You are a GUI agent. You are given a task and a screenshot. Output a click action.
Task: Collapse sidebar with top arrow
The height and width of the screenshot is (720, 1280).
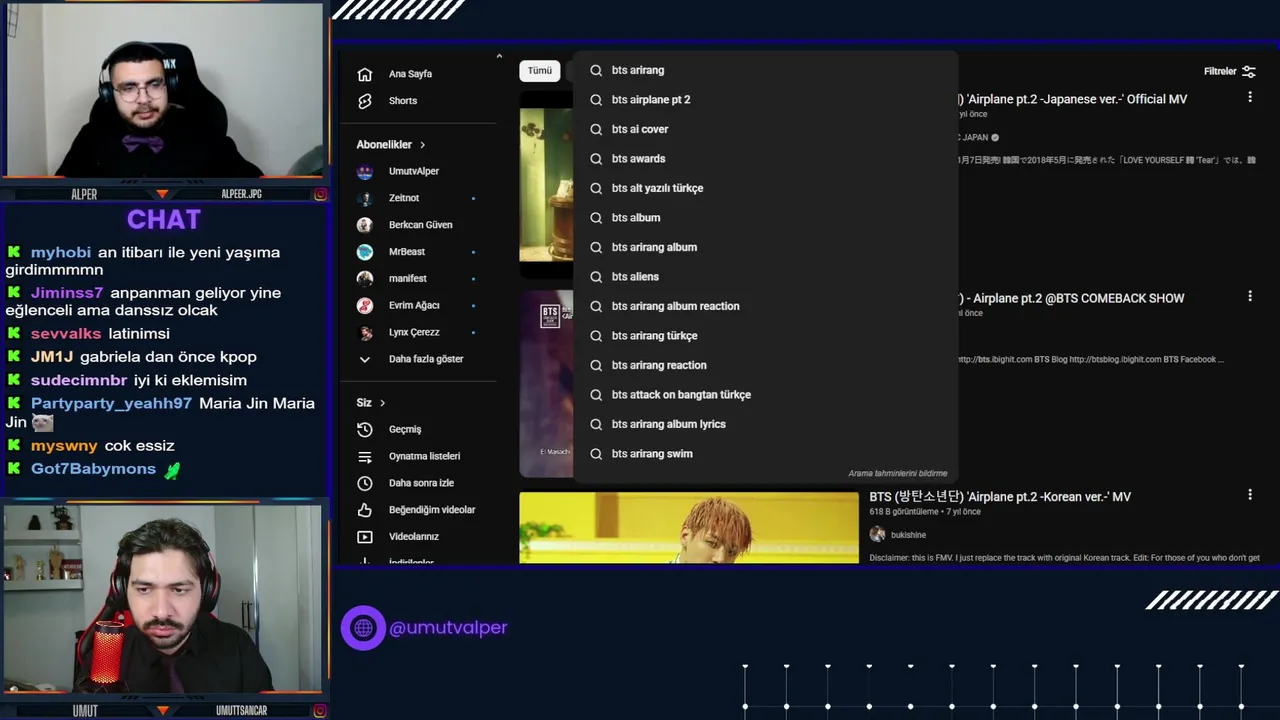499,56
